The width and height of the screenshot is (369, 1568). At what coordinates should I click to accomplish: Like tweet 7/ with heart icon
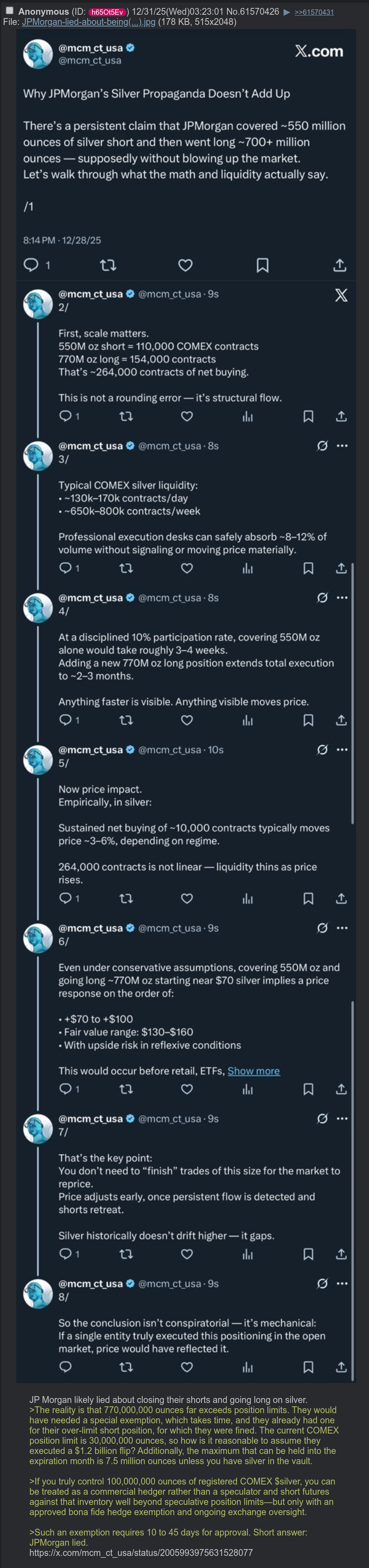coord(187,1253)
